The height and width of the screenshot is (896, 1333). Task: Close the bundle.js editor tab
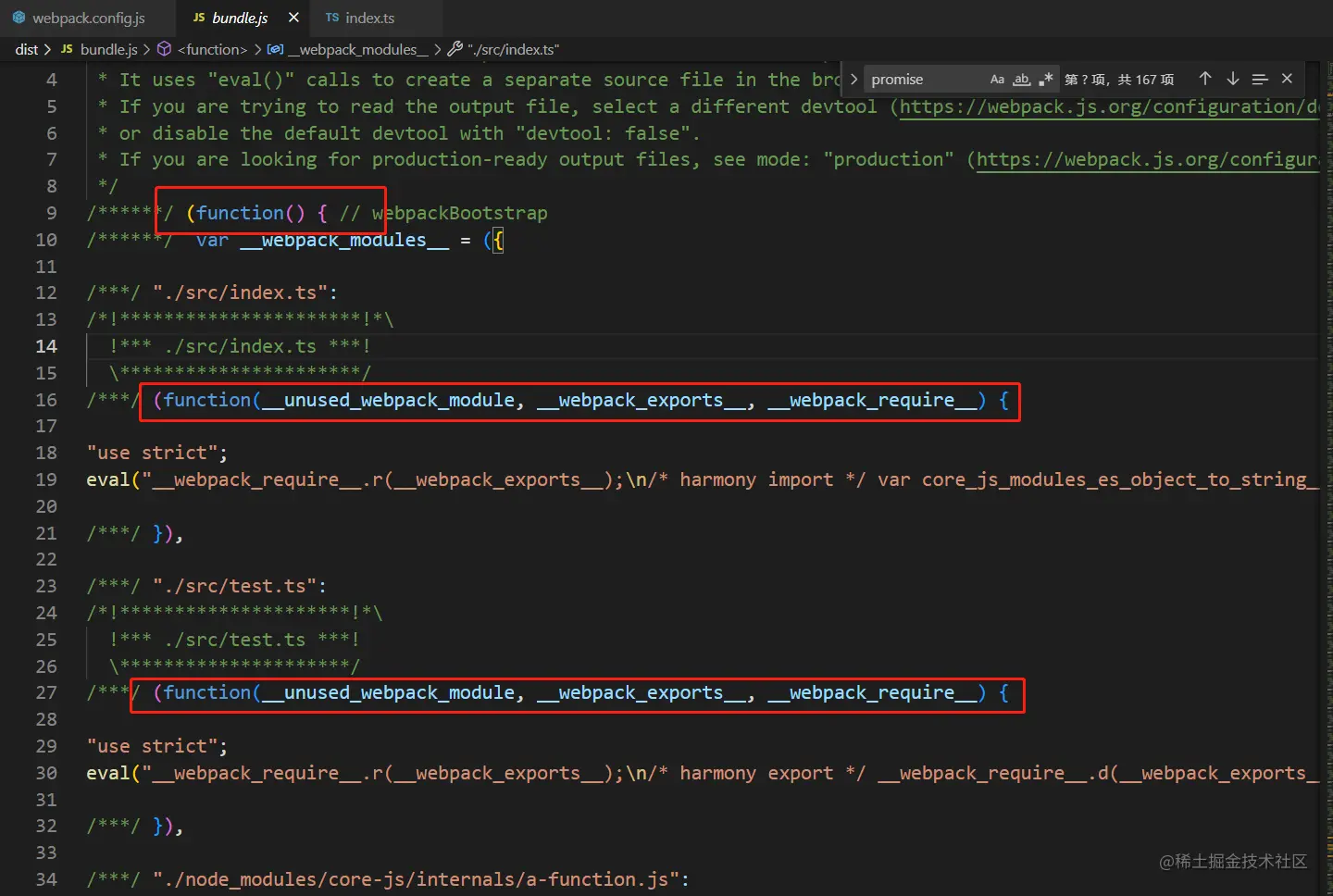pyautogui.click(x=293, y=18)
